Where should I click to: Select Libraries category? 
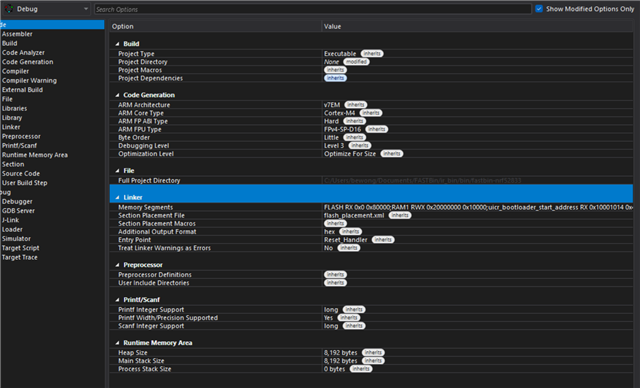(x=15, y=109)
